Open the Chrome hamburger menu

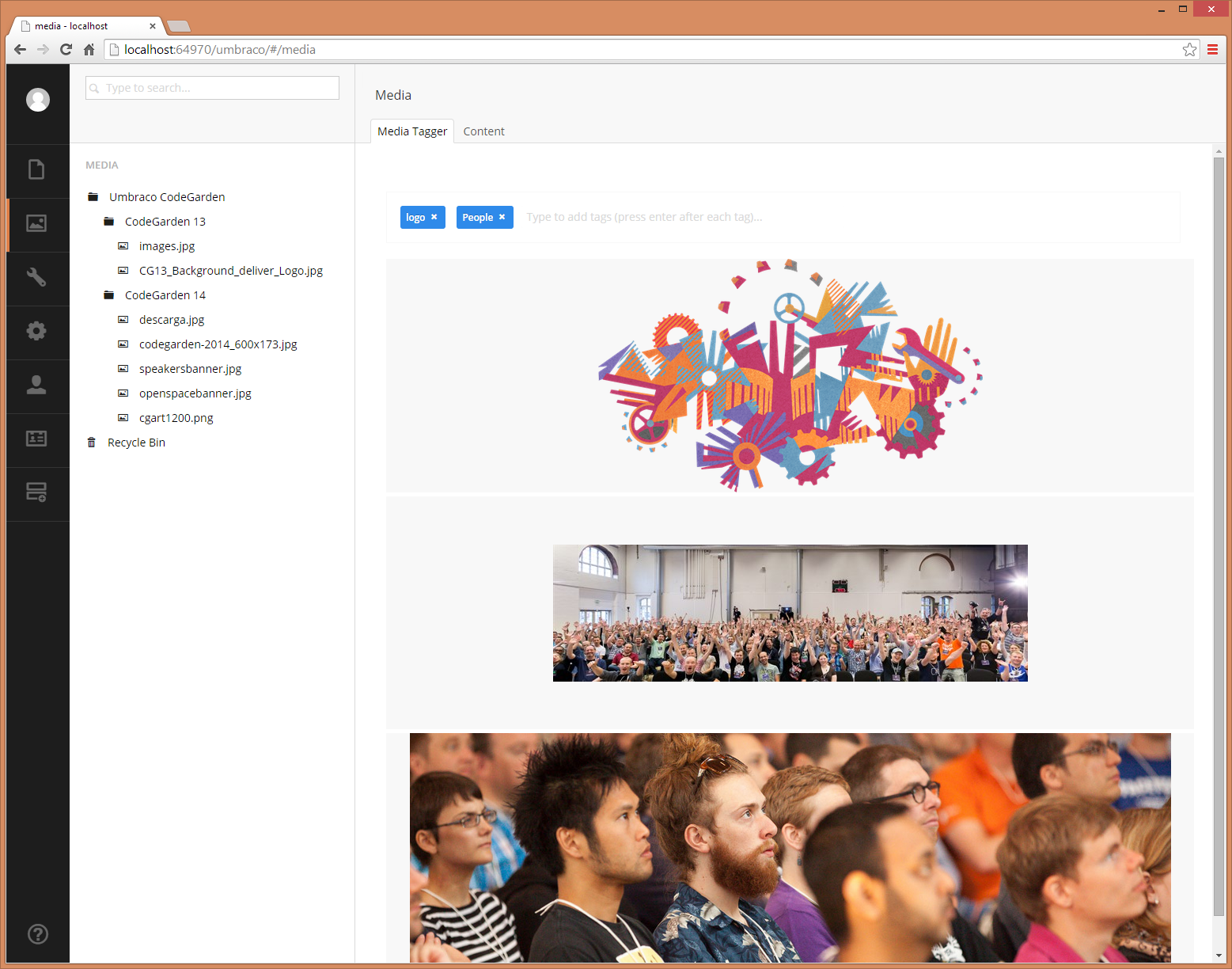pyautogui.click(x=1212, y=49)
